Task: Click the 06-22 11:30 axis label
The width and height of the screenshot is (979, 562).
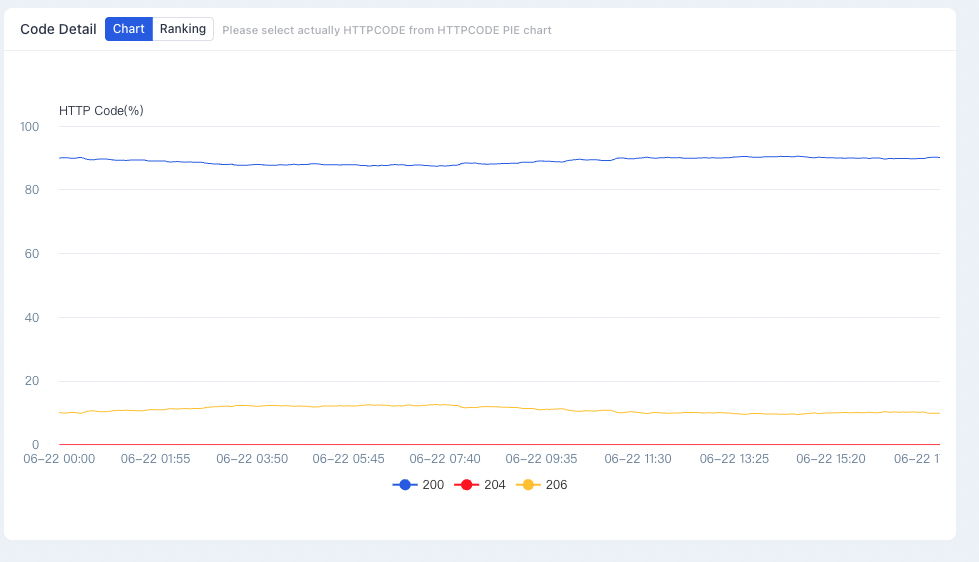Action: pyautogui.click(x=638, y=459)
